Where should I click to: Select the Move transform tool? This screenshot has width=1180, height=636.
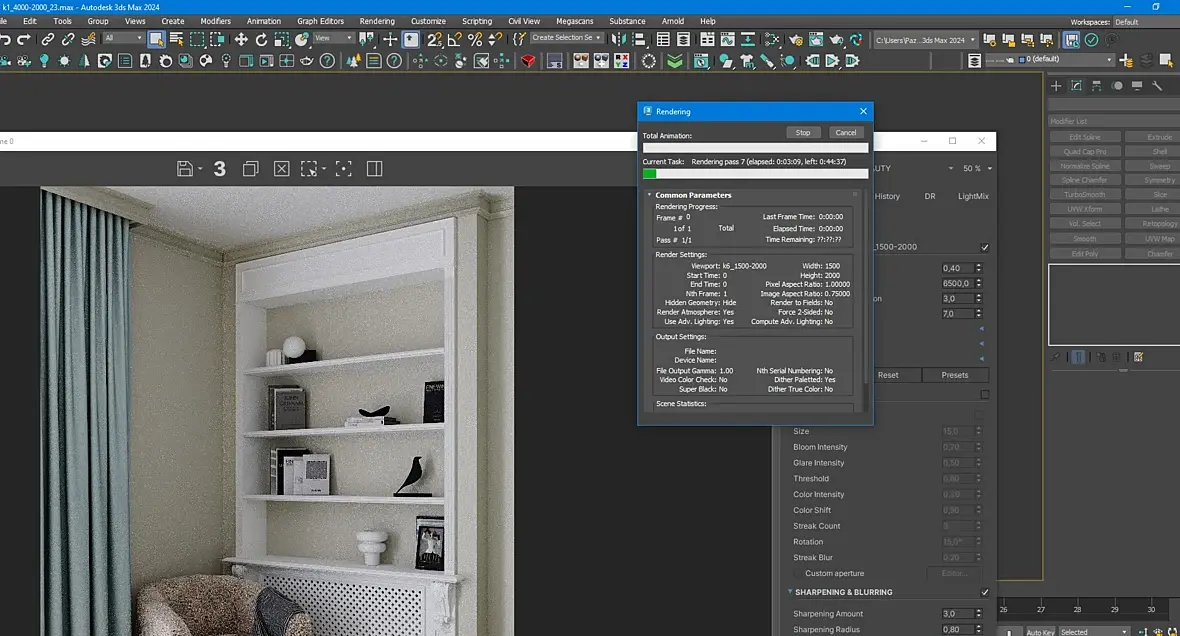pyautogui.click(x=241, y=40)
